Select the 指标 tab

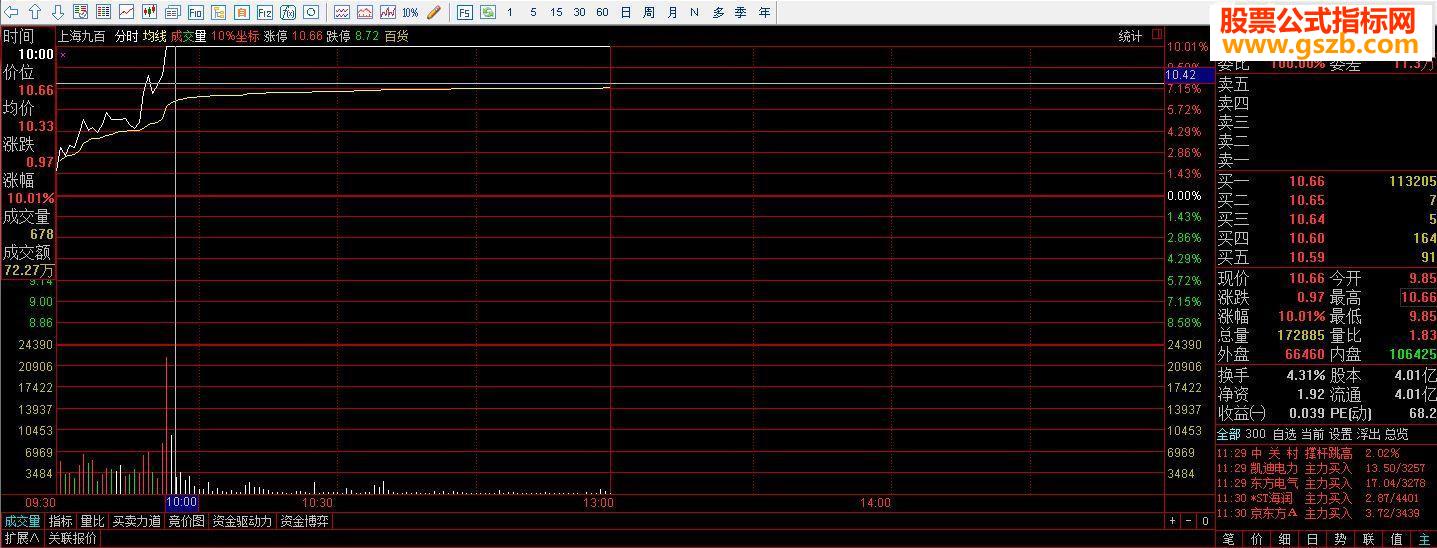click(x=61, y=521)
